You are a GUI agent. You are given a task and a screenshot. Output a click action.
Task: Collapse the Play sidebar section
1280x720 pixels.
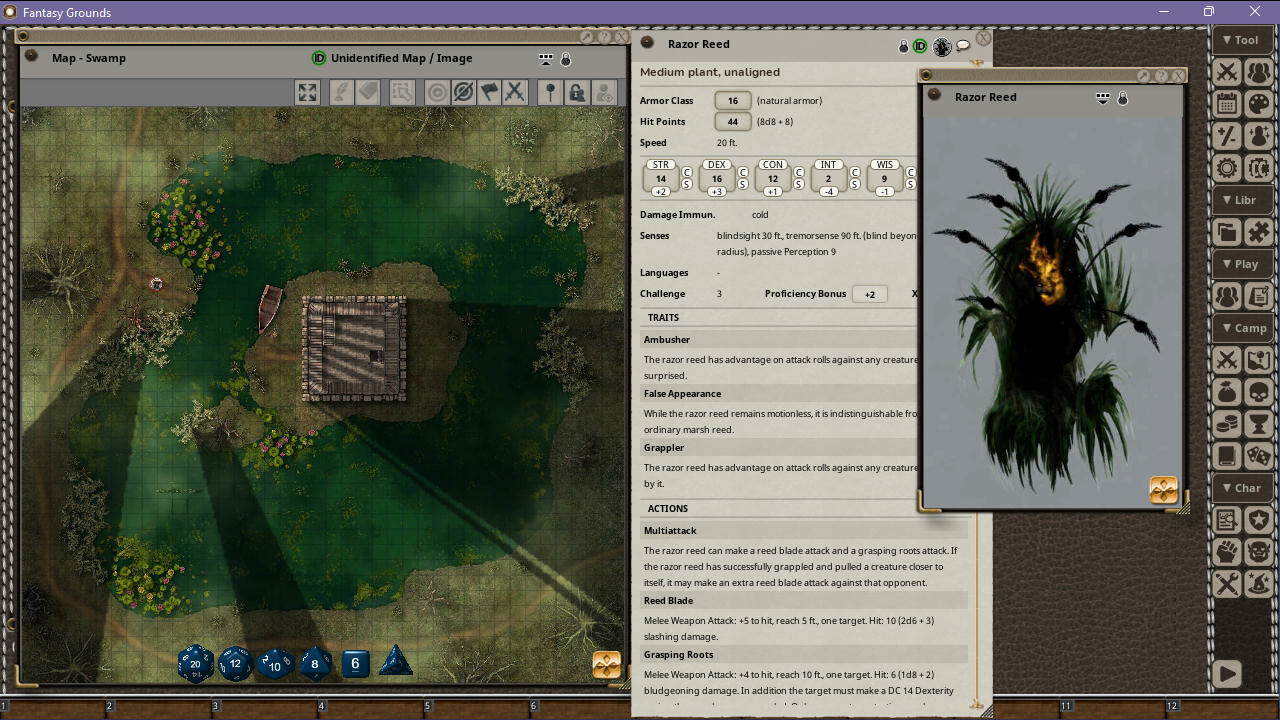tap(1242, 264)
